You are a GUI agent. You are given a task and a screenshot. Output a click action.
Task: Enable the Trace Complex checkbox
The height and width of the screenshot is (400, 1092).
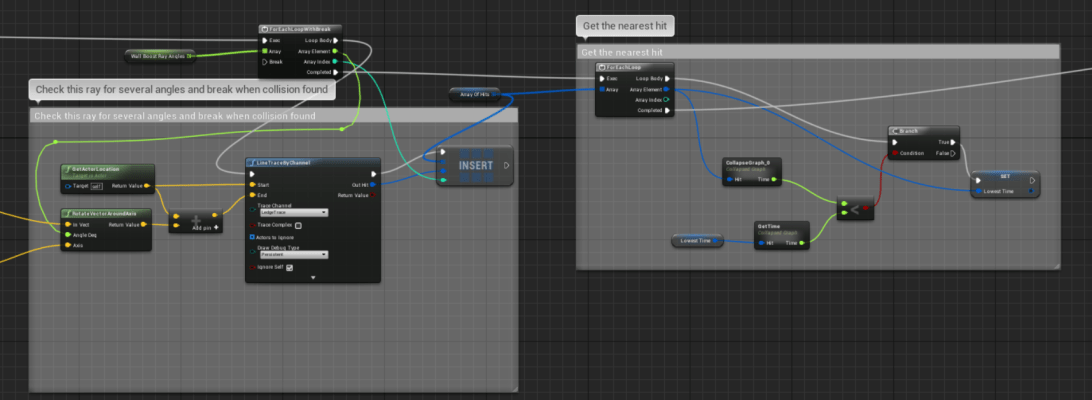coord(298,226)
